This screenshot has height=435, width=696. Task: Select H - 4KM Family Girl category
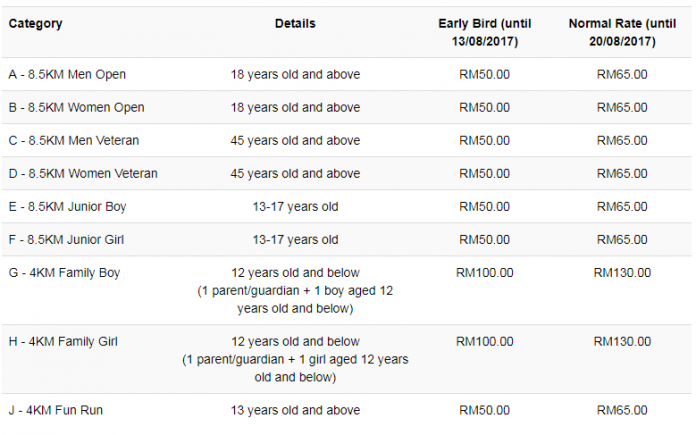click(x=63, y=342)
